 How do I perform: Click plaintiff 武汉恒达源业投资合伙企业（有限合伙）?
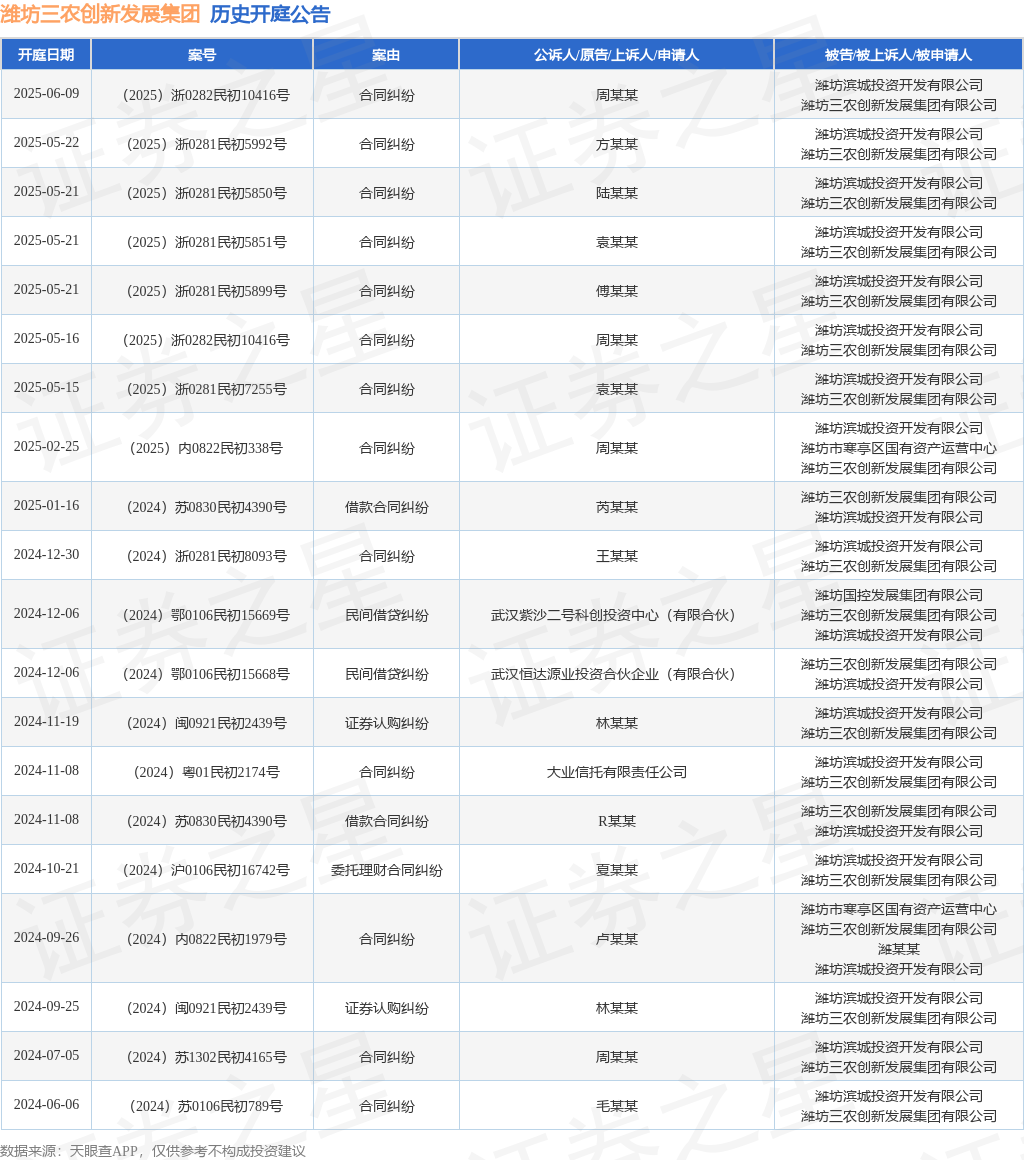(616, 675)
